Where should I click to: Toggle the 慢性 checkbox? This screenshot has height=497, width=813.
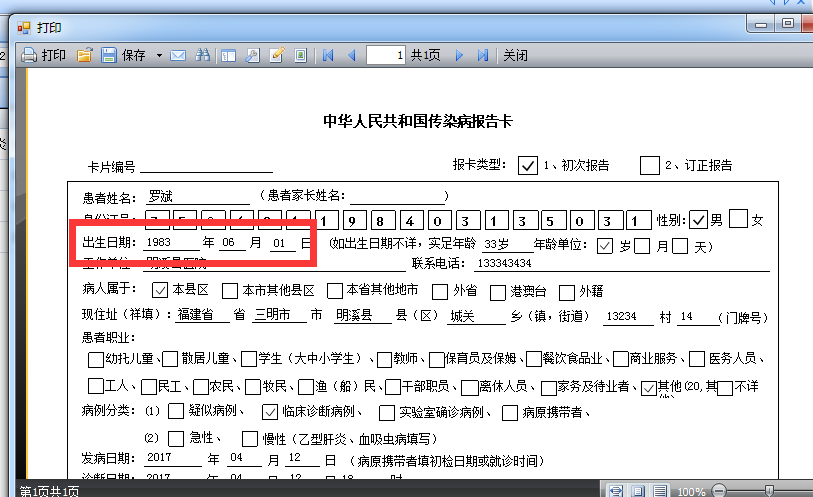(x=250, y=439)
